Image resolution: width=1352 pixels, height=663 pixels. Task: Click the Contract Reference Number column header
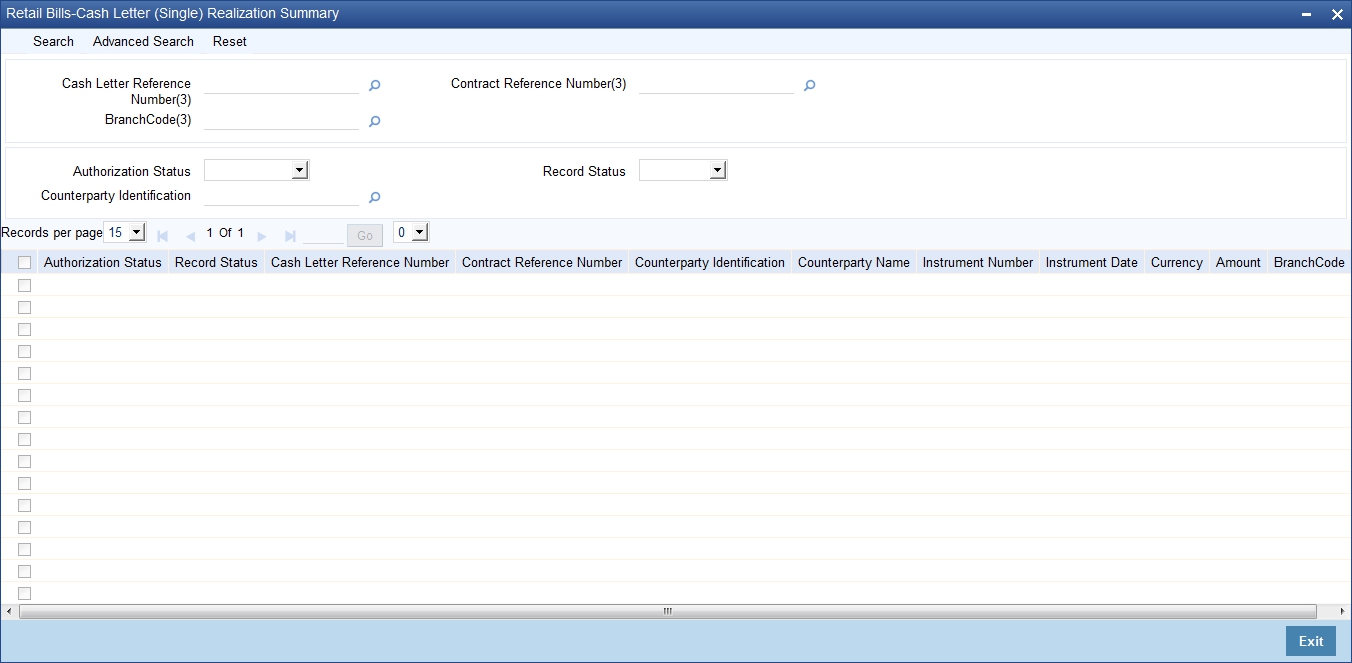click(542, 263)
